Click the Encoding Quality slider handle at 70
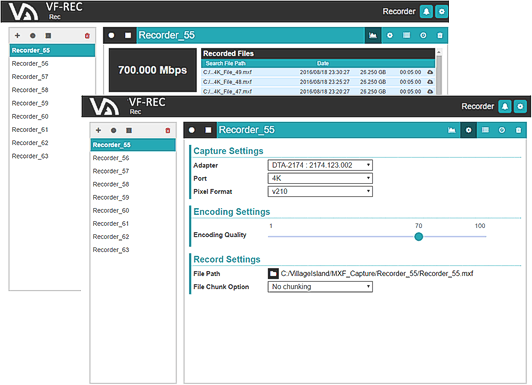 (419, 237)
